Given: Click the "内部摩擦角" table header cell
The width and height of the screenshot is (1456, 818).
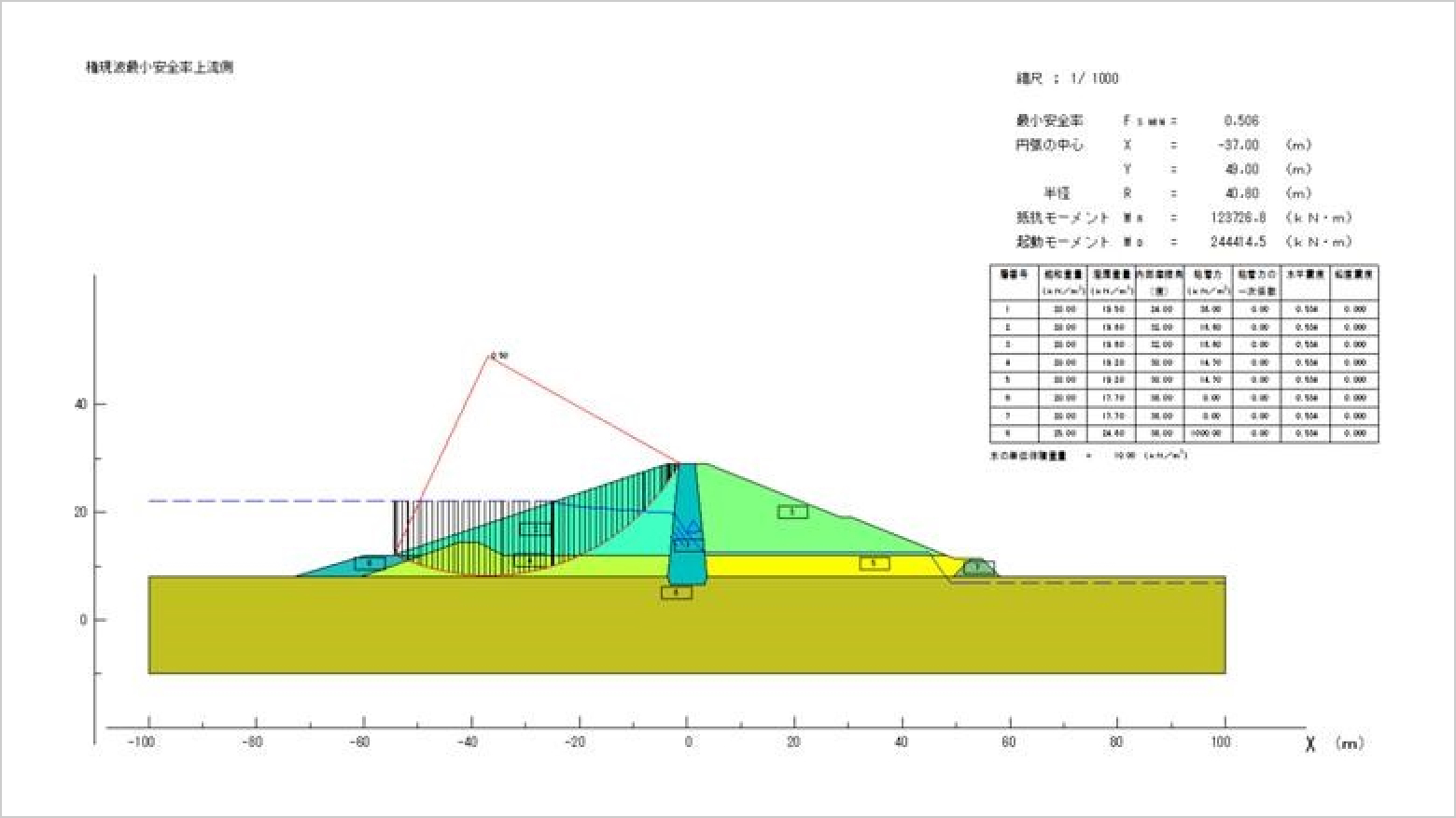Looking at the screenshot, I should [x=1159, y=282].
